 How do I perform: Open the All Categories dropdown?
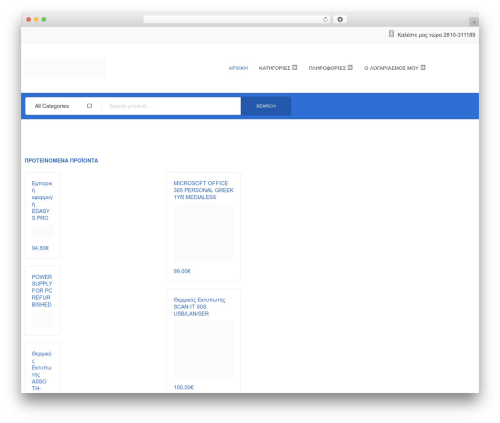tap(63, 106)
